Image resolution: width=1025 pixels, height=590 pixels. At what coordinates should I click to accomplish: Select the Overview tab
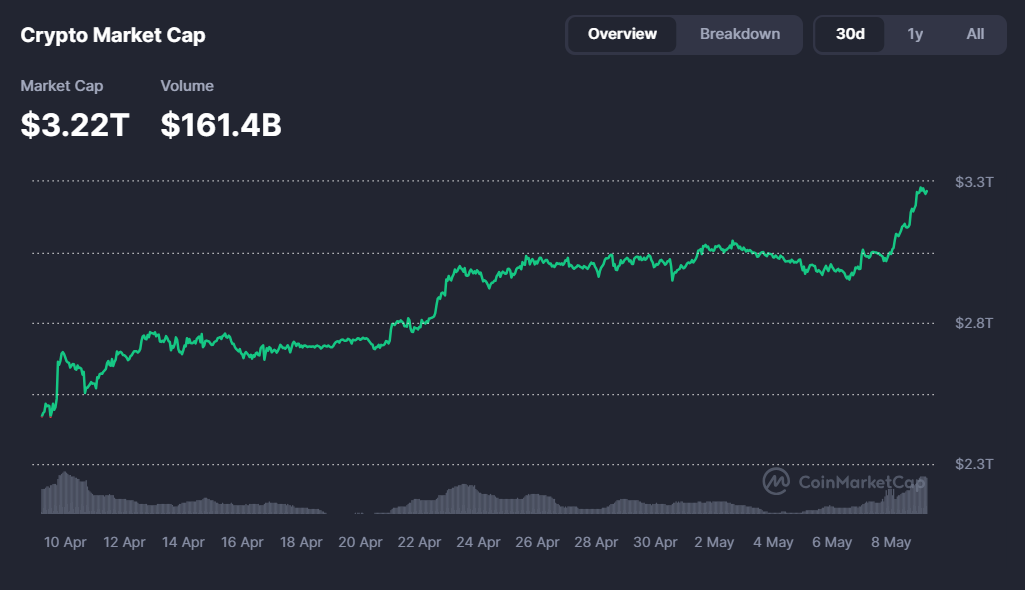(622, 34)
